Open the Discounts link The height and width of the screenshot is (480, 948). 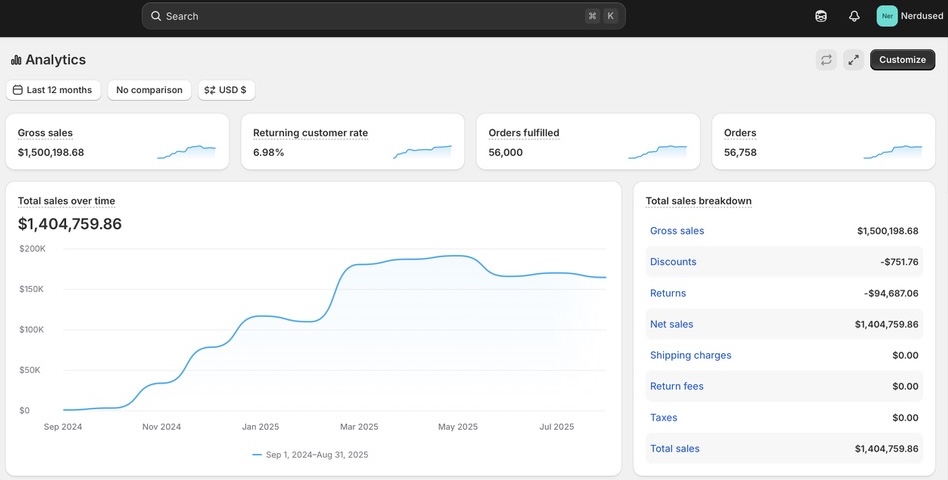point(673,262)
